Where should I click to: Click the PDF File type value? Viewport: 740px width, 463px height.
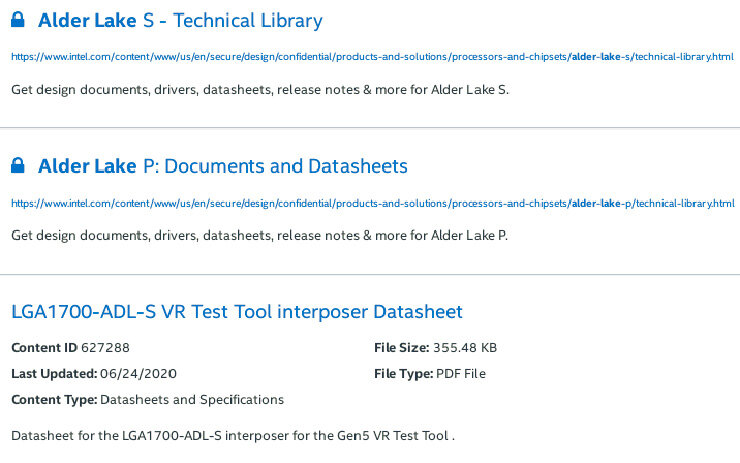coord(461,374)
